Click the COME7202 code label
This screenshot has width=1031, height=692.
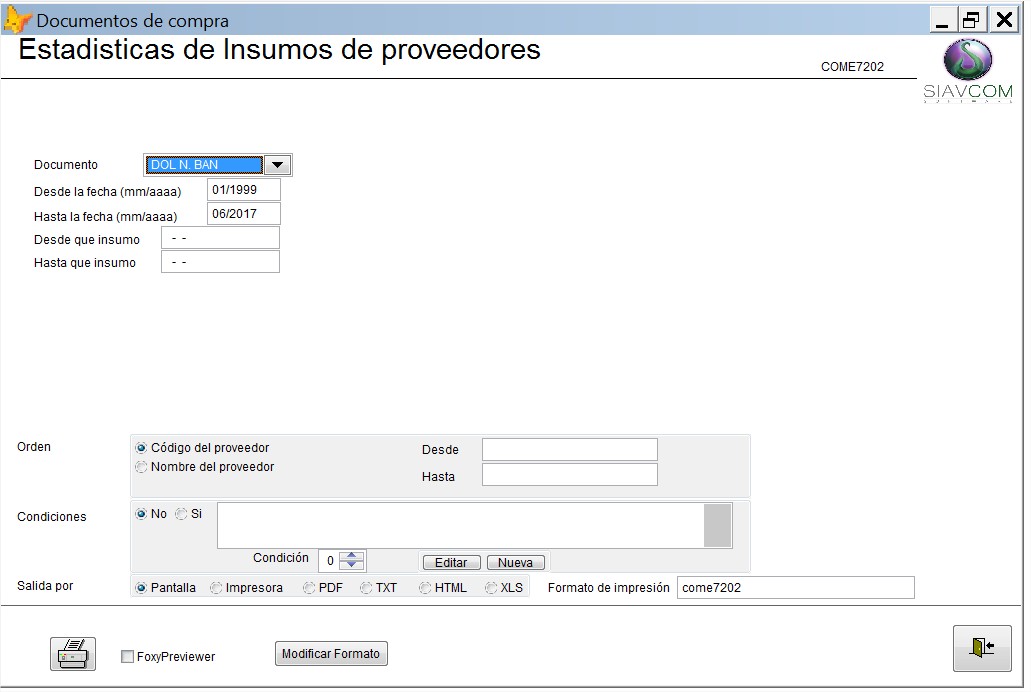pos(852,66)
